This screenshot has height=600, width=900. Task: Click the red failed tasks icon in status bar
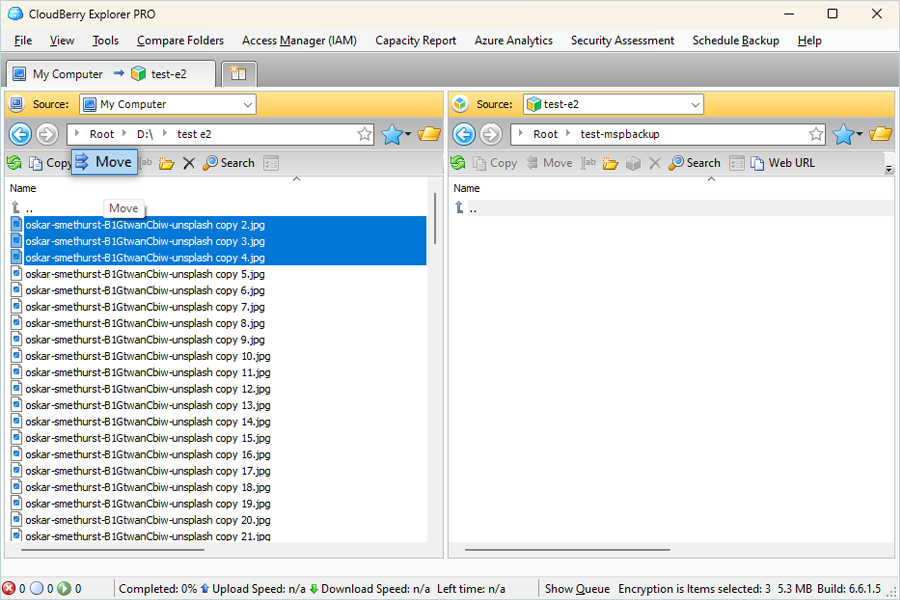coord(9,589)
